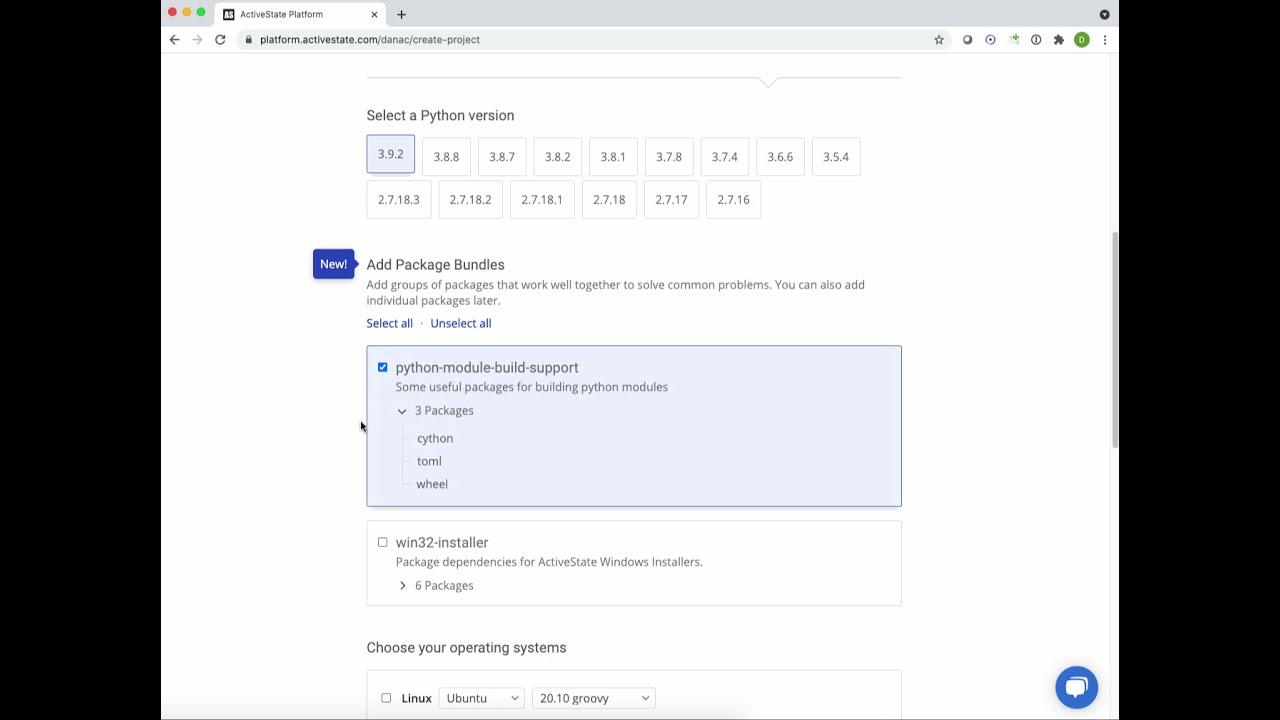The image size is (1280, 720).
Task: Click the New! badge
Action: click(334, 264)
